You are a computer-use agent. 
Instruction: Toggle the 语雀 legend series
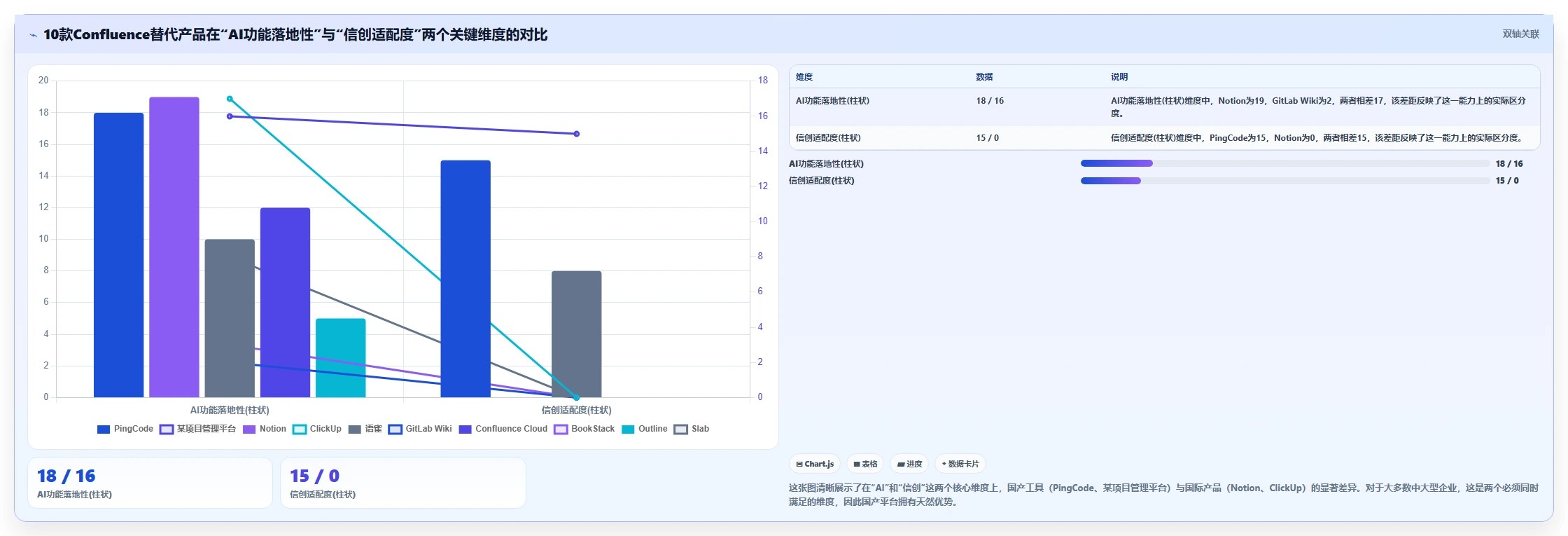pyautogui.click(x=365, y=429)
